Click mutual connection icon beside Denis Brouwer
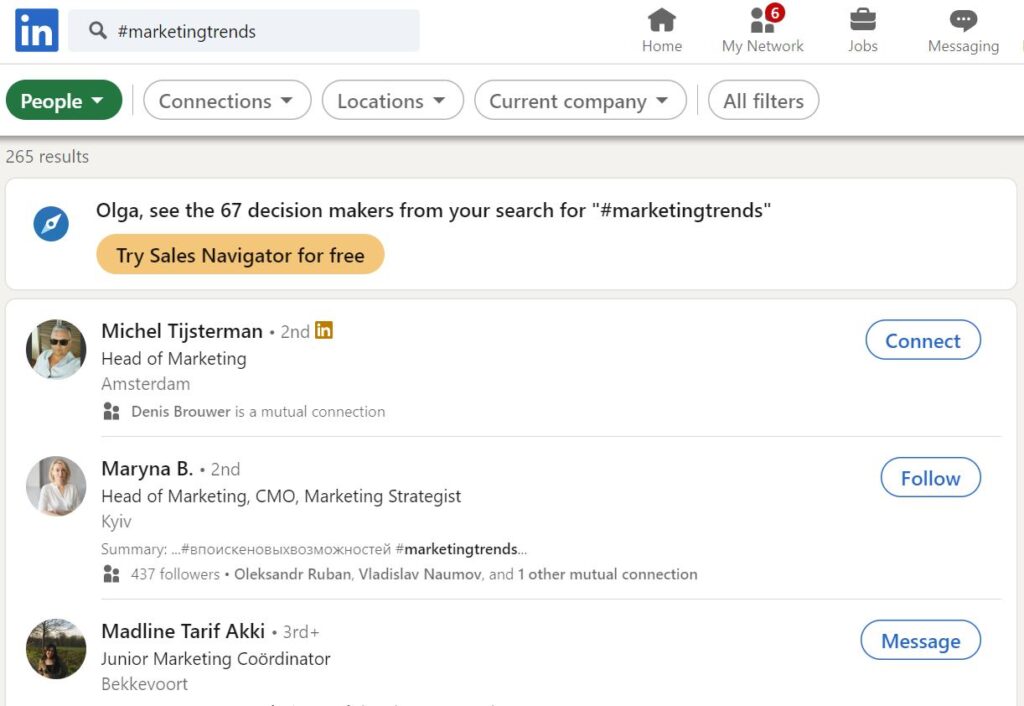Screen dimensions: 1024x706 coord(112,411)
